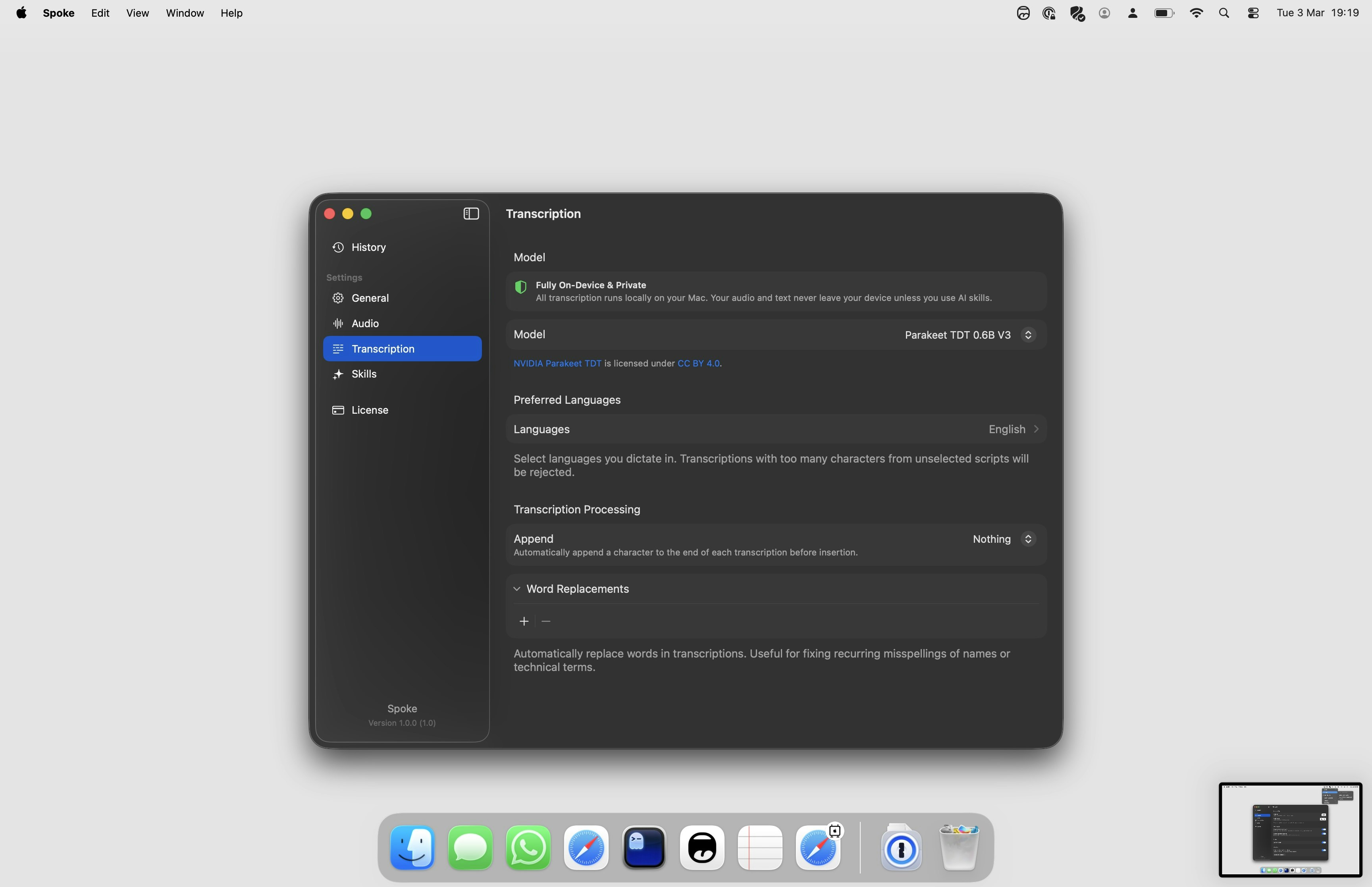The image size is (1372, 887).
Task: Open the CC BY 4.0 license link
Action: [698, 363]
